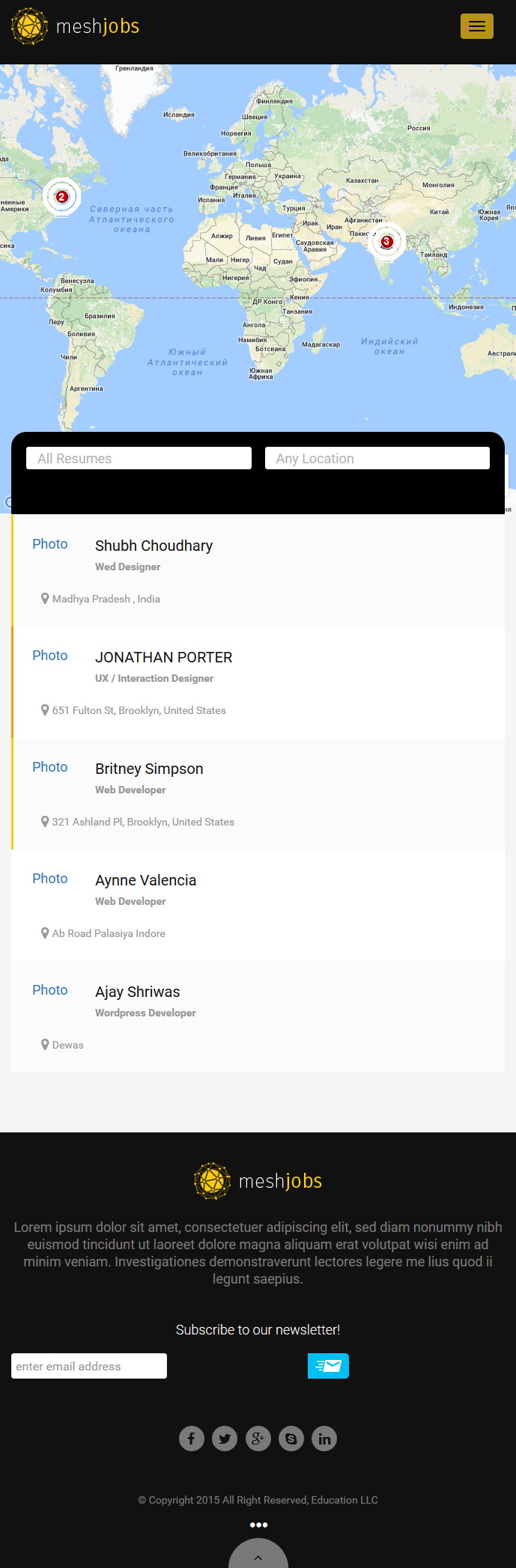View Britney Simpson's Photo link

pyautogui.click(x=49, y=767)
